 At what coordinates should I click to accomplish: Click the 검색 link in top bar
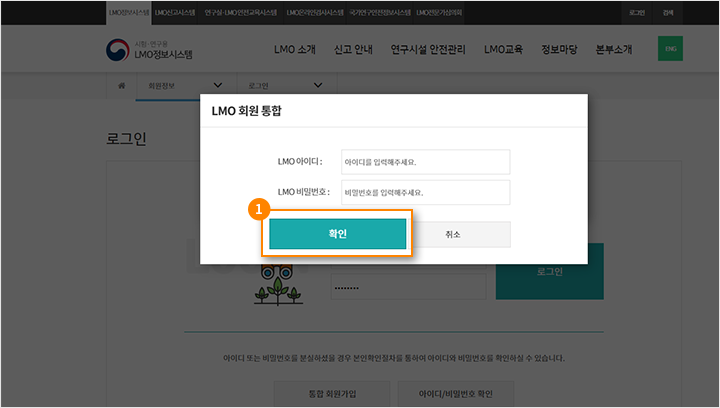pyautogui.click(x=668, y=12)
